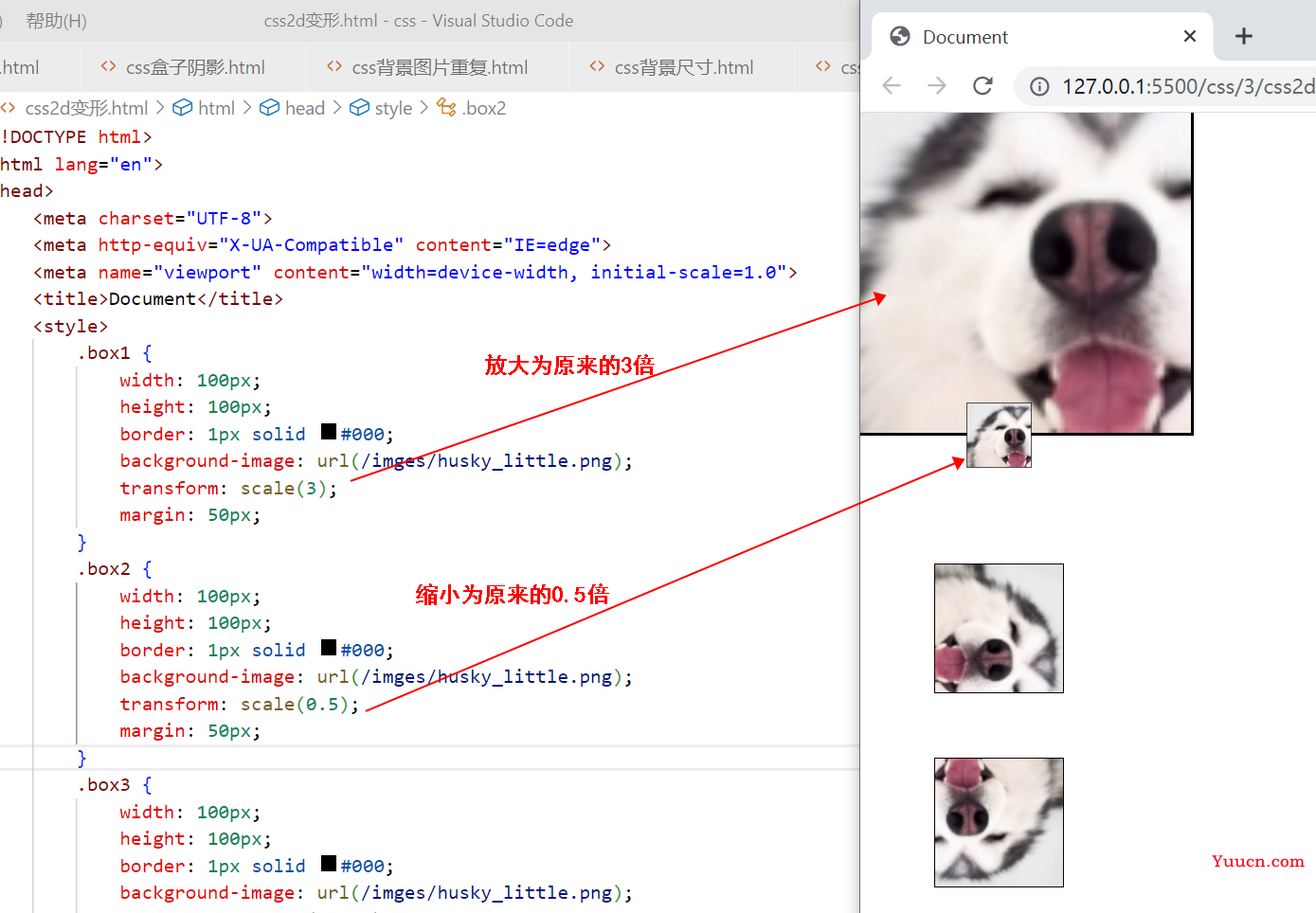1316x913 pixels.
Task: Click the rotated husky image box
Action: click(x=999, y=628)
